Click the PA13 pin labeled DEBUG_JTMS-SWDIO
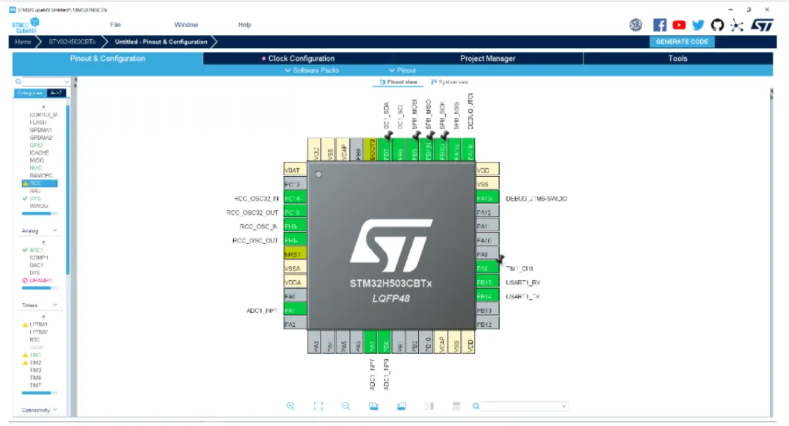Screen dimensions: 789x426 coord(488,198)
